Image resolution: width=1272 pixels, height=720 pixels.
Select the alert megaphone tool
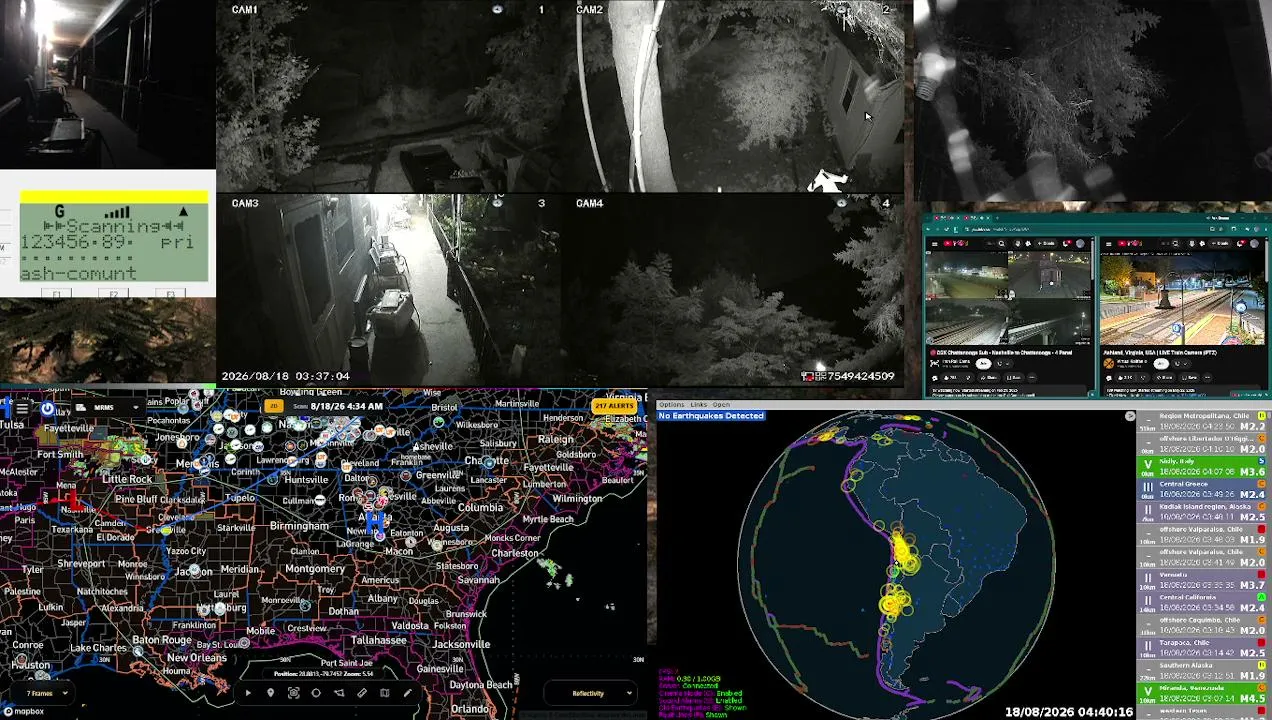(x=339, y=692)
